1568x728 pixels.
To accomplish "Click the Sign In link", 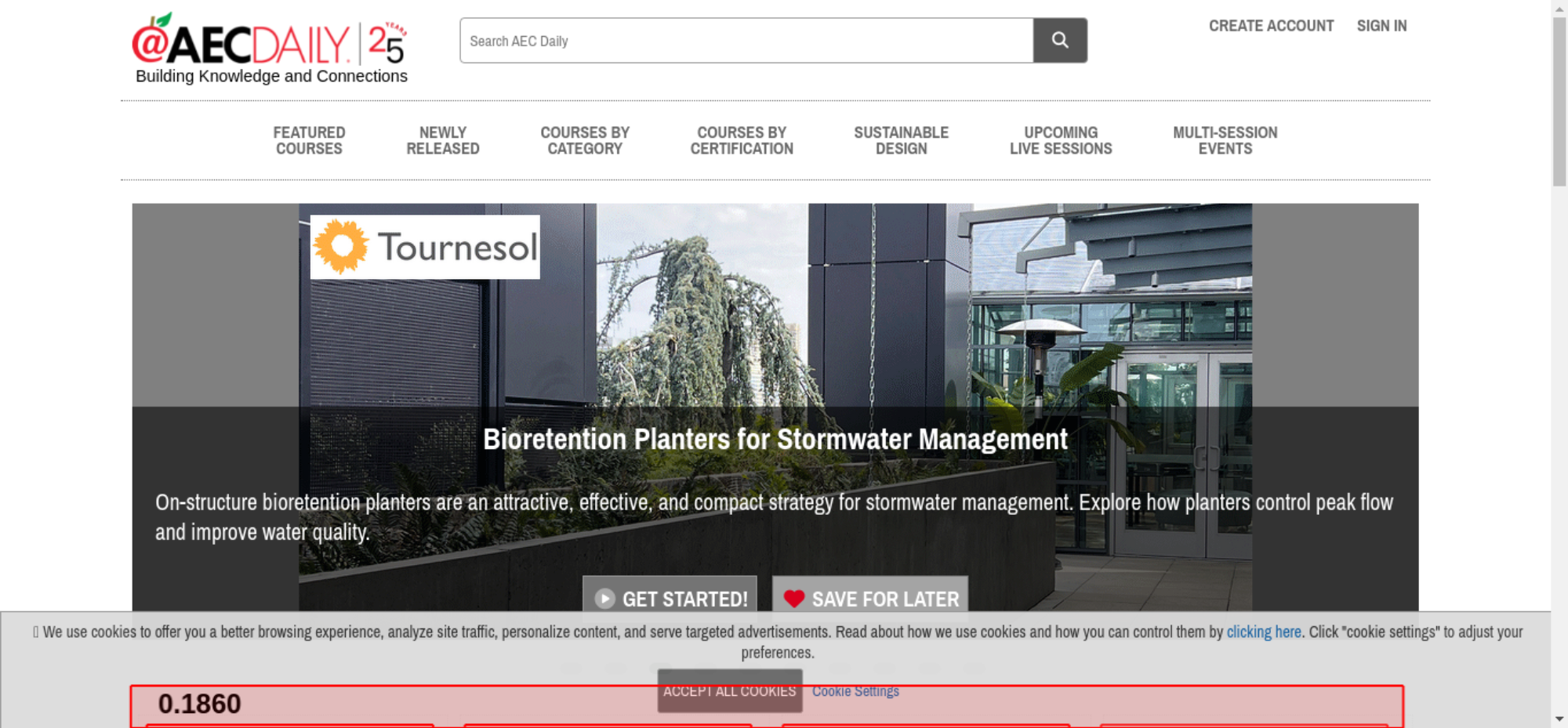I will [x=1381, y=26].
